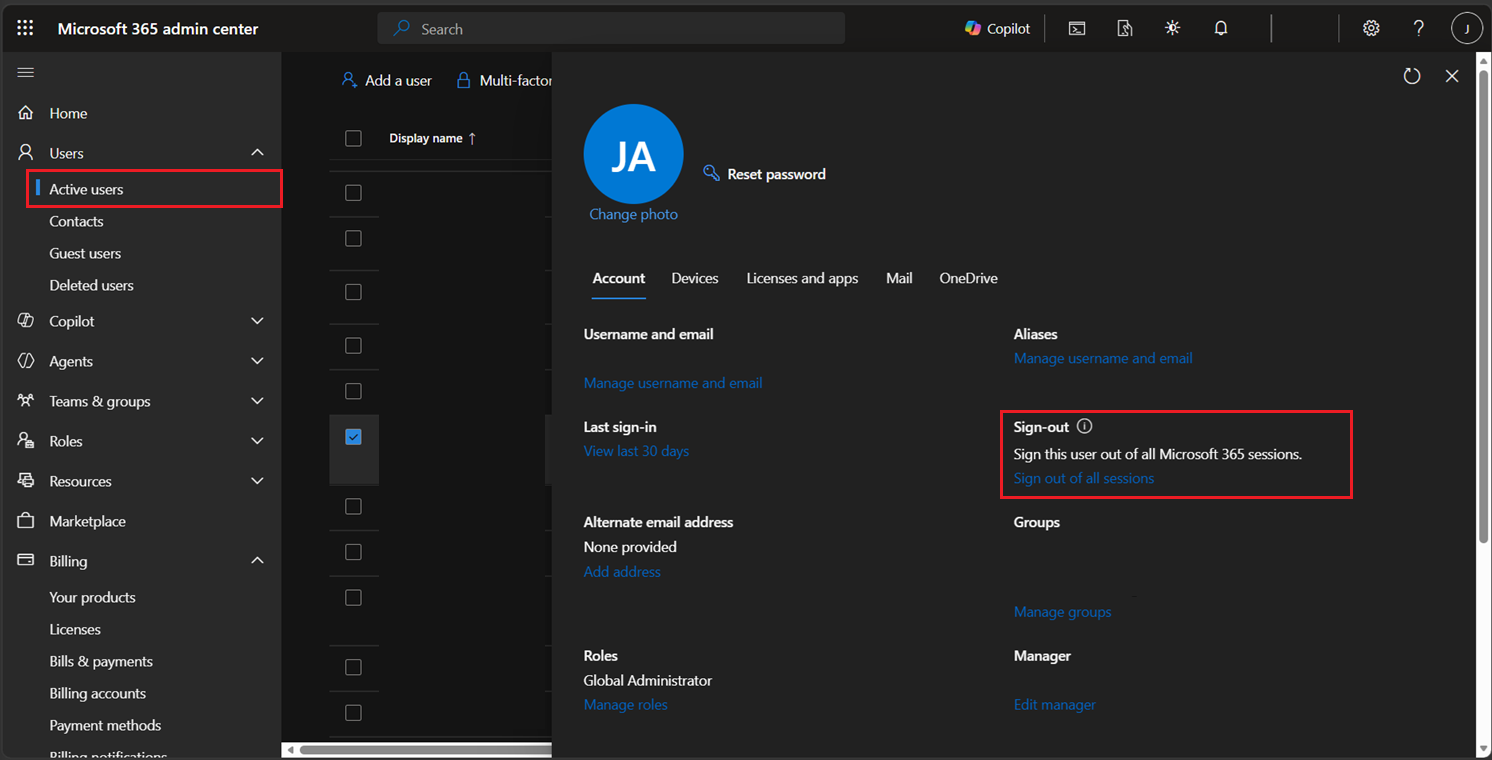Open the OneDrive tab
Viewport: 1492px width, 760px height.
[968, 278]
